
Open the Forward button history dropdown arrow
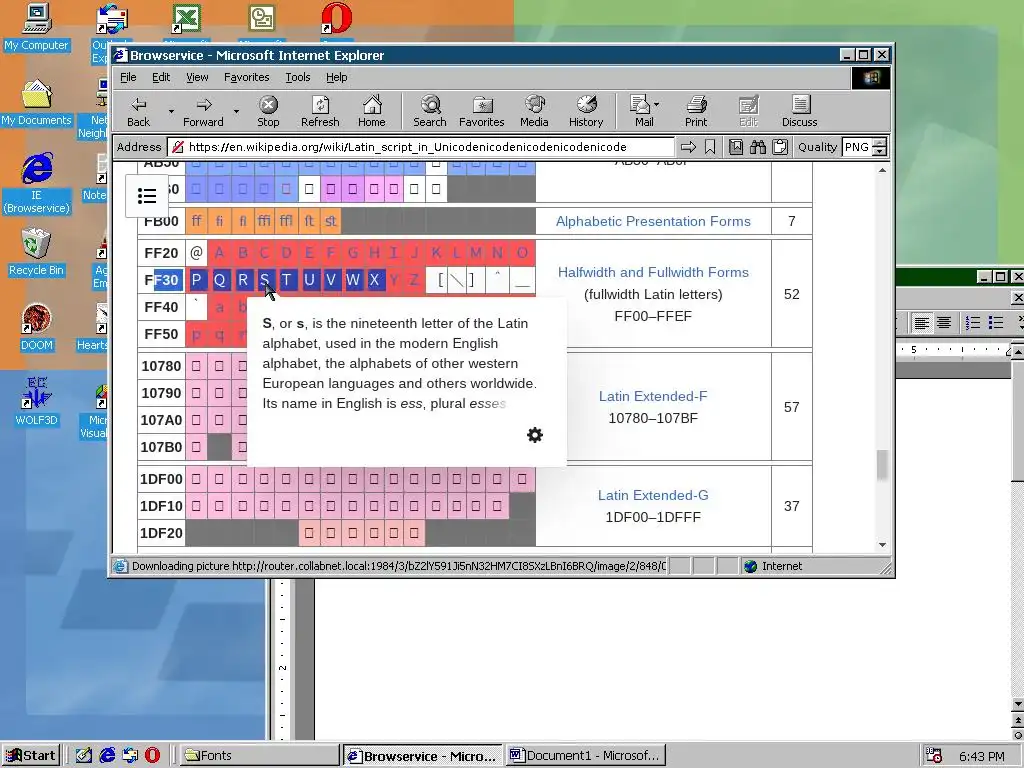(x=236, y=112)
